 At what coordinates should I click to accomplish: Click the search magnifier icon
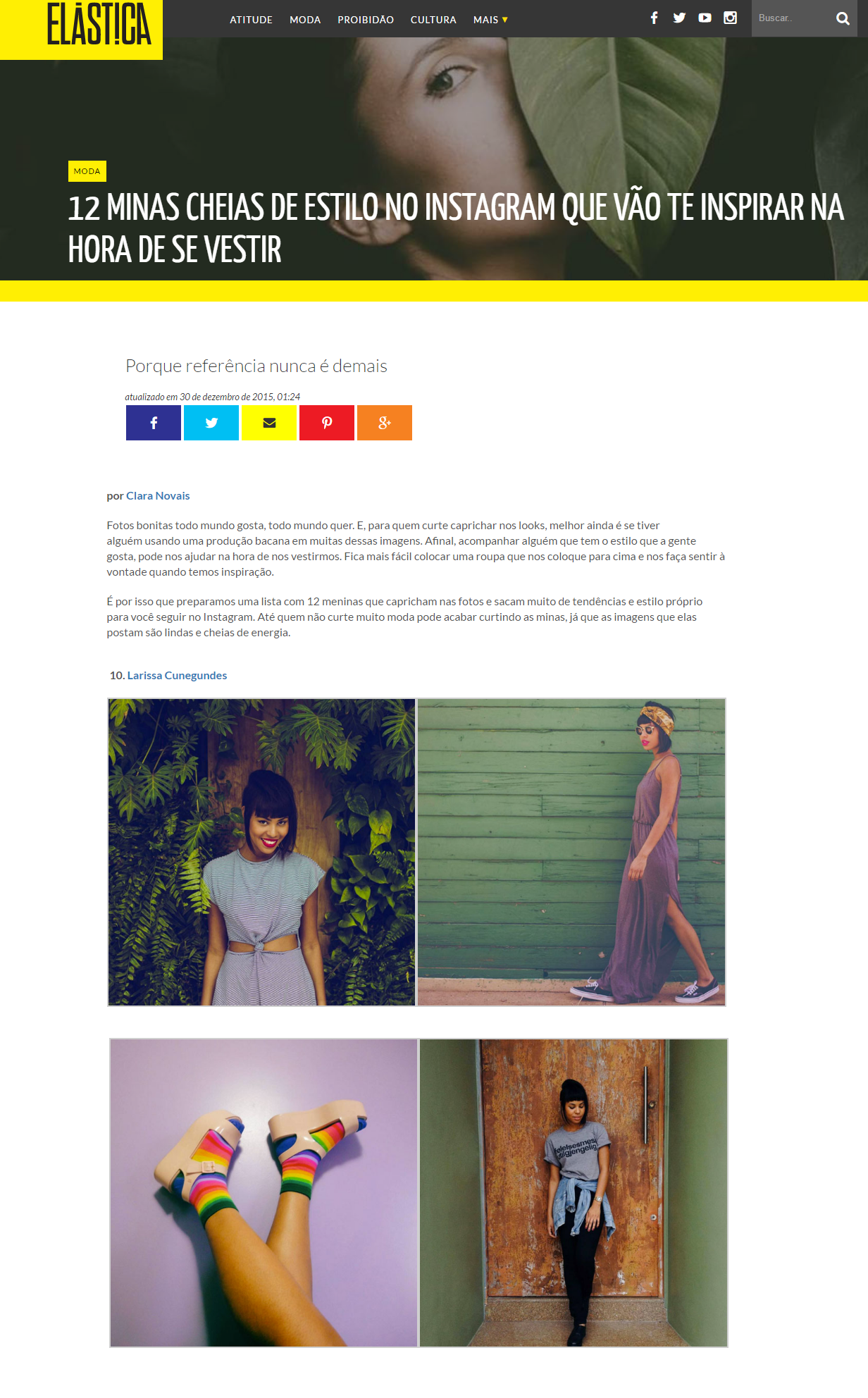(x=843, y=18)
